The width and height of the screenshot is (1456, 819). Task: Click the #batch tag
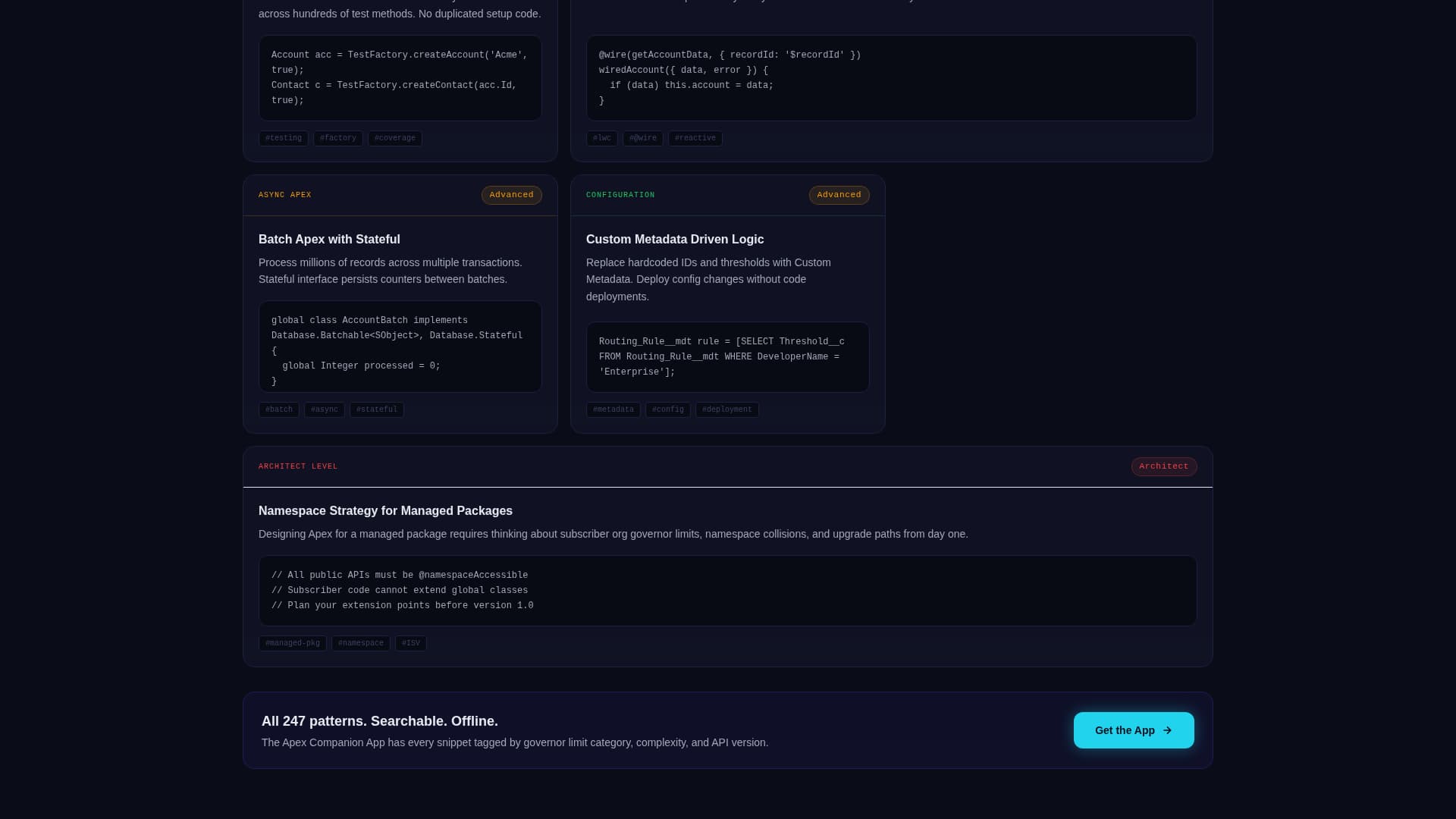pos(278,409)
